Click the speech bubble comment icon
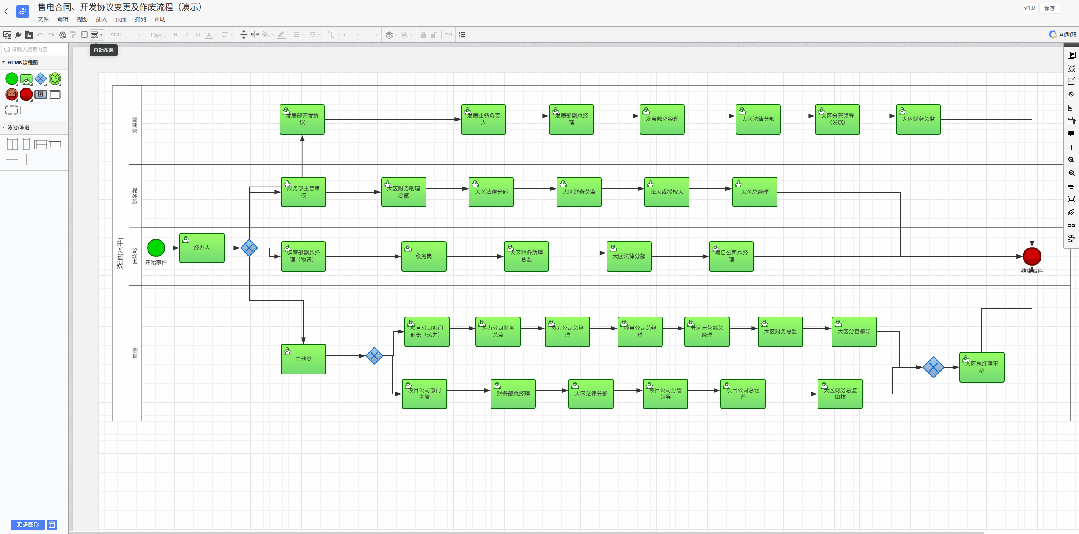This screenshot has width=1079, height=534. pyautogui.click(x=1071, y=133)
